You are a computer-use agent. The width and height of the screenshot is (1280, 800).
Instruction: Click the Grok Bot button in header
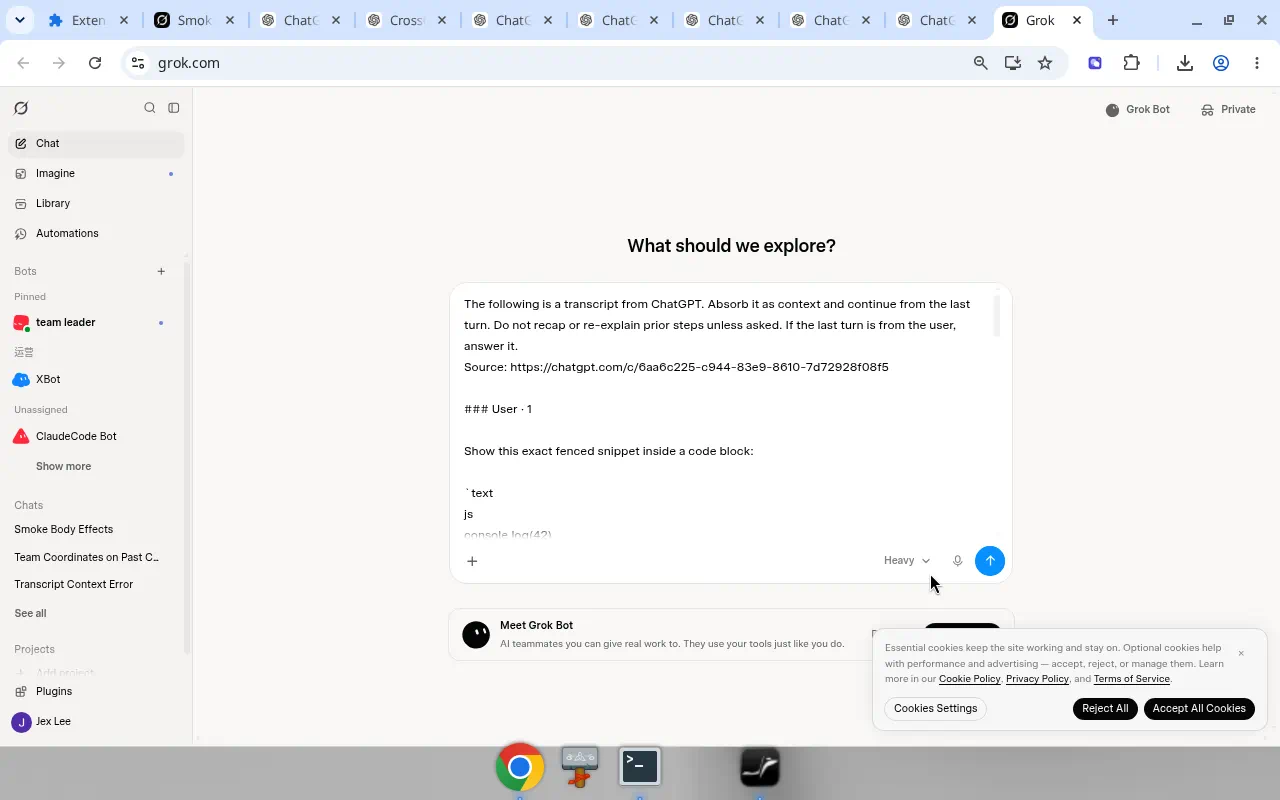[1138, 109]
